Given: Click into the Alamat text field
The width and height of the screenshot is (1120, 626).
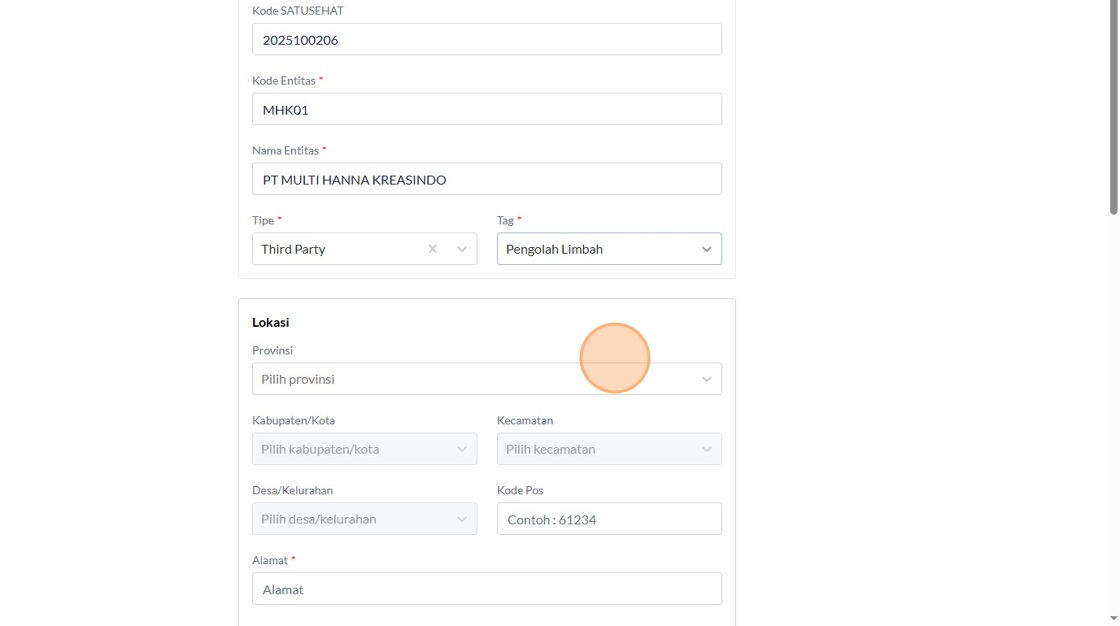Looking at the screenshot, I should click(x=486, y=589).
